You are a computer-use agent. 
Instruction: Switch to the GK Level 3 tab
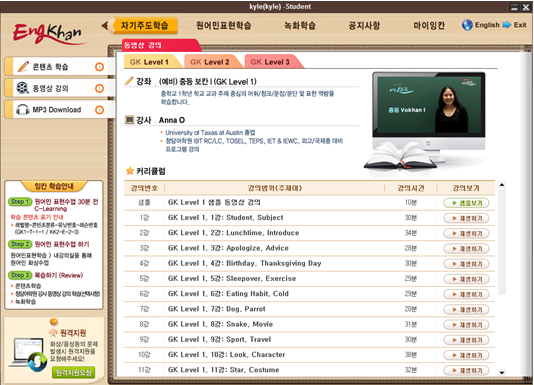[x=271, y=62]
